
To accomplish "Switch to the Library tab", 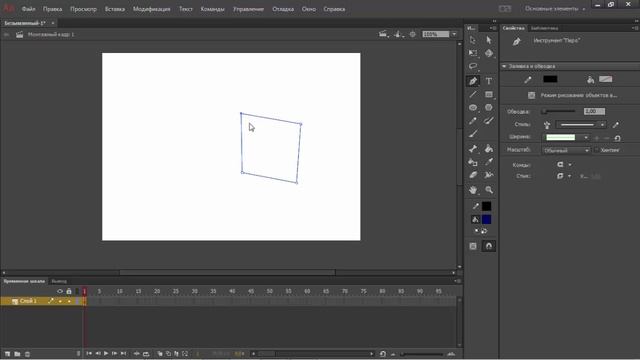I will [544, 28].
